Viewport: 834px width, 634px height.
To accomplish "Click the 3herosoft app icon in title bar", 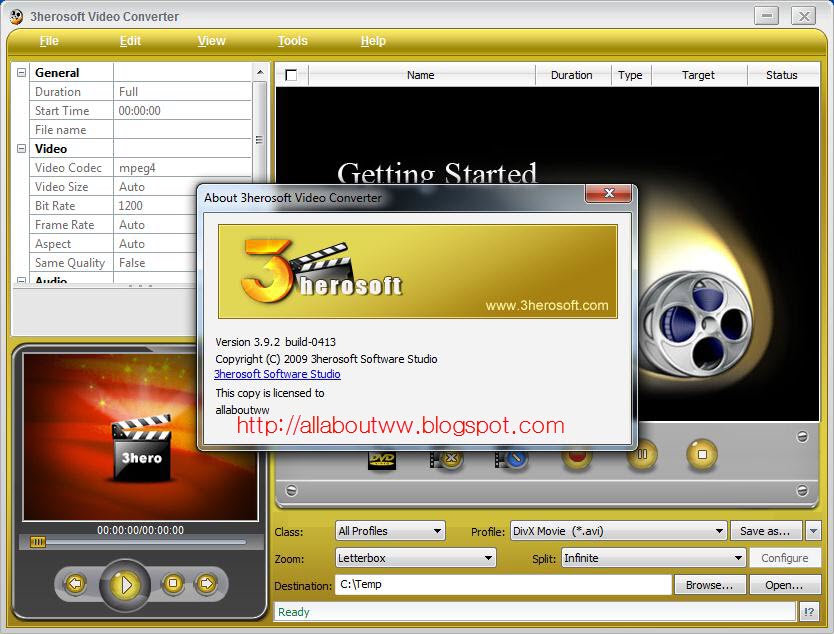I will 16,16.
